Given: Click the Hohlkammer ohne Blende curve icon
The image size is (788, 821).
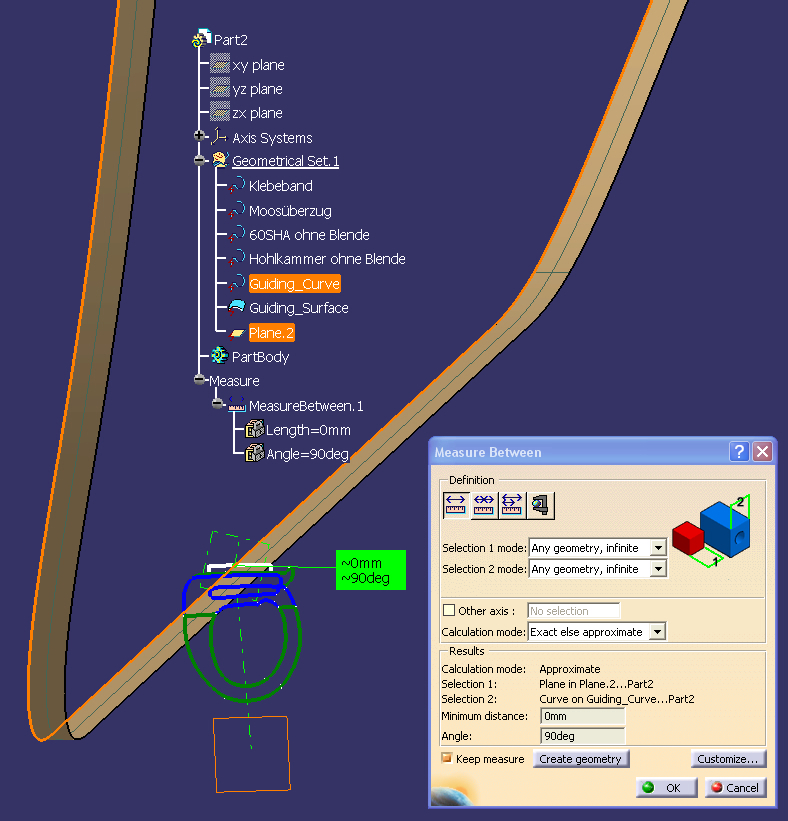Looking at the screenshot, I should click(x=237, y=258).
